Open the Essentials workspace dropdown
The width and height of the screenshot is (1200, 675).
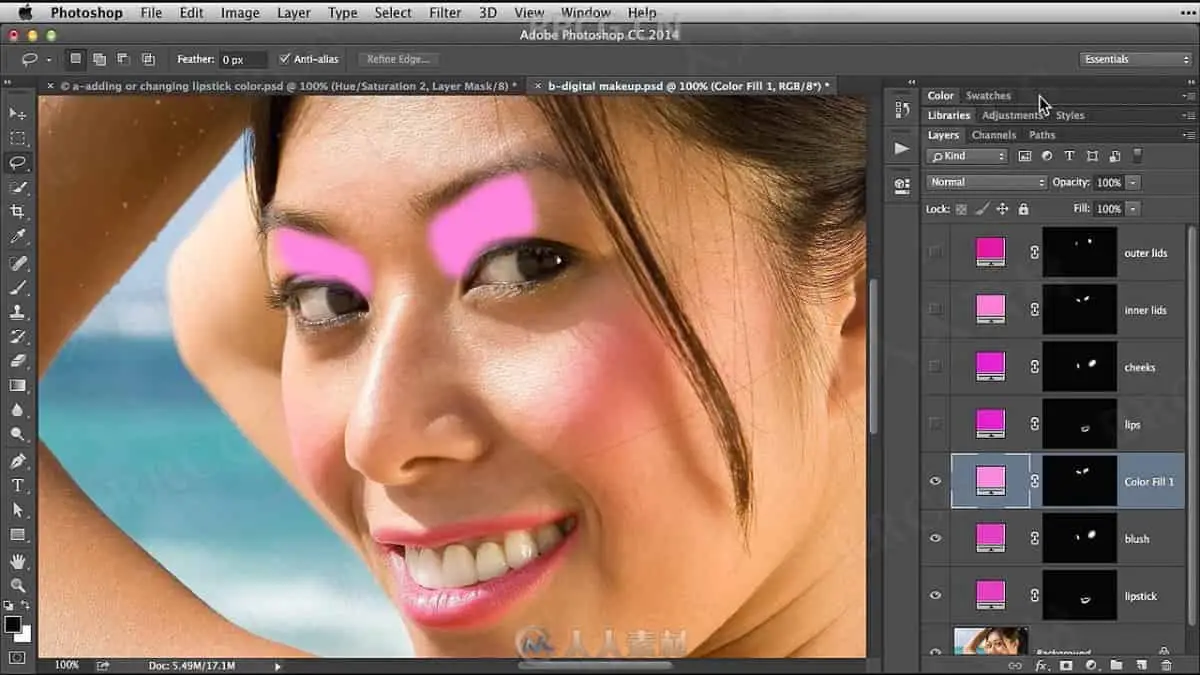pos(1137,59)
